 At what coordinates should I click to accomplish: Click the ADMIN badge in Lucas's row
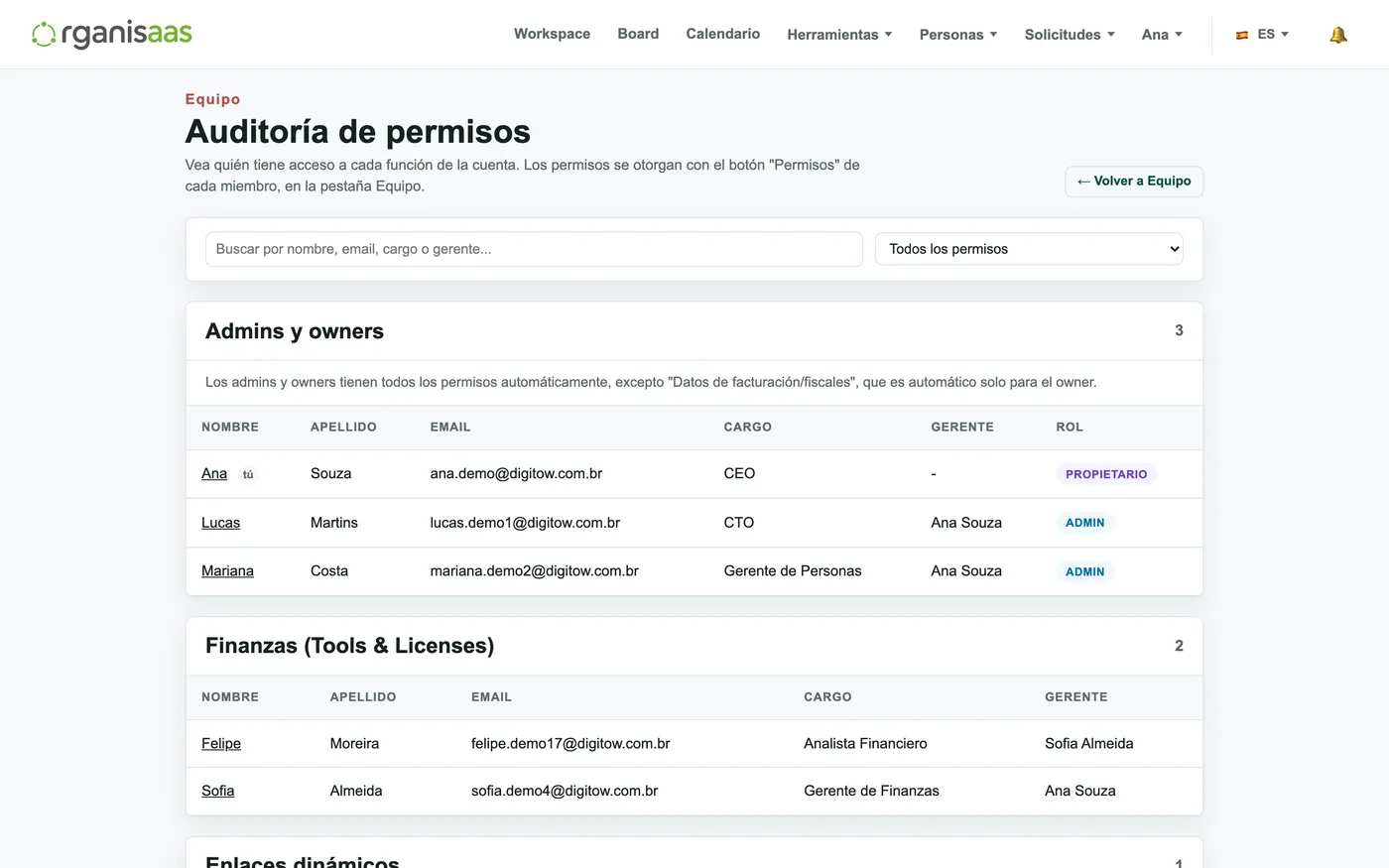[x=1085, y=523]
